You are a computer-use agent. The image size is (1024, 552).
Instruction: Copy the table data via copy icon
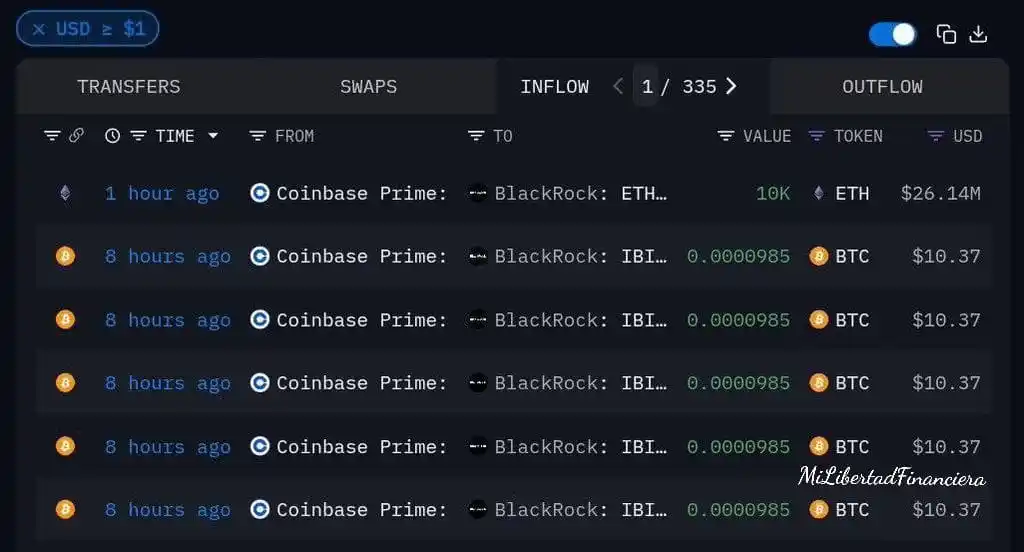click(x=946, y=34)
